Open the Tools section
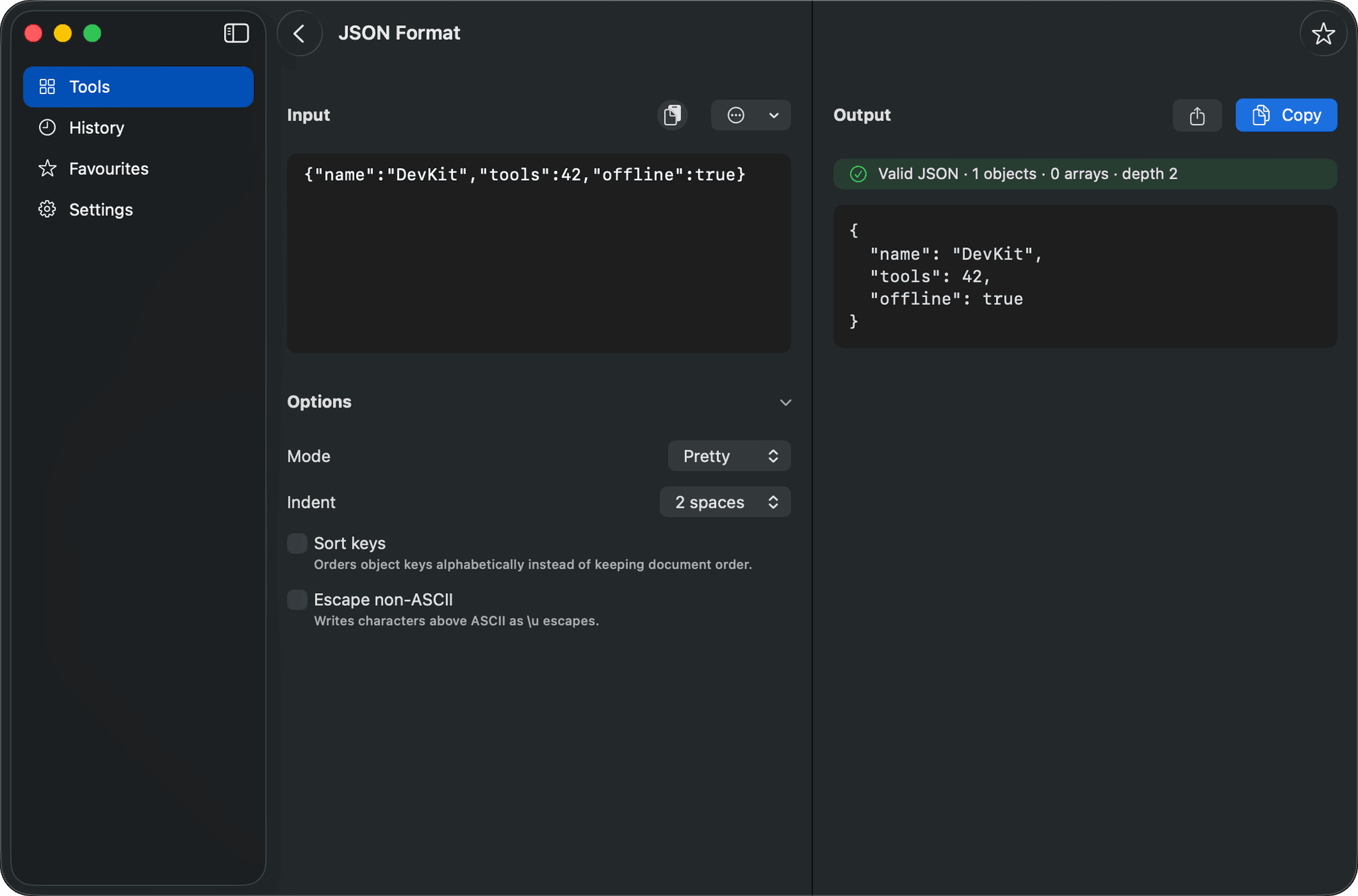 click(x=139, y=87)
